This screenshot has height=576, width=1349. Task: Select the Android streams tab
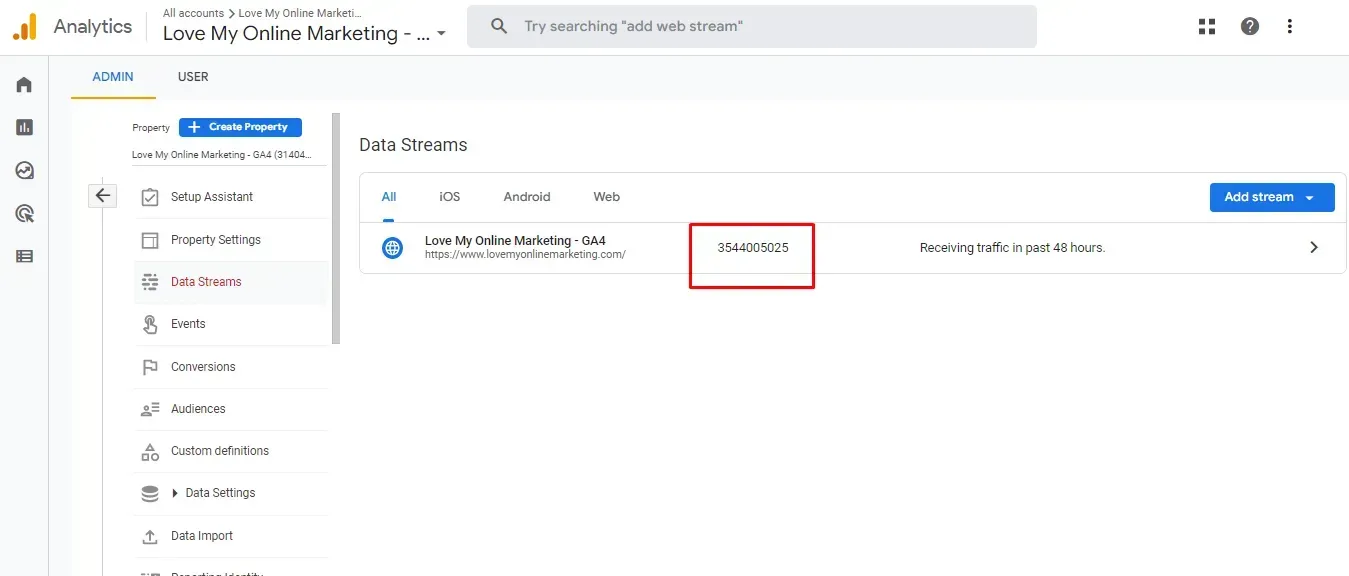[x=527, y=197]
